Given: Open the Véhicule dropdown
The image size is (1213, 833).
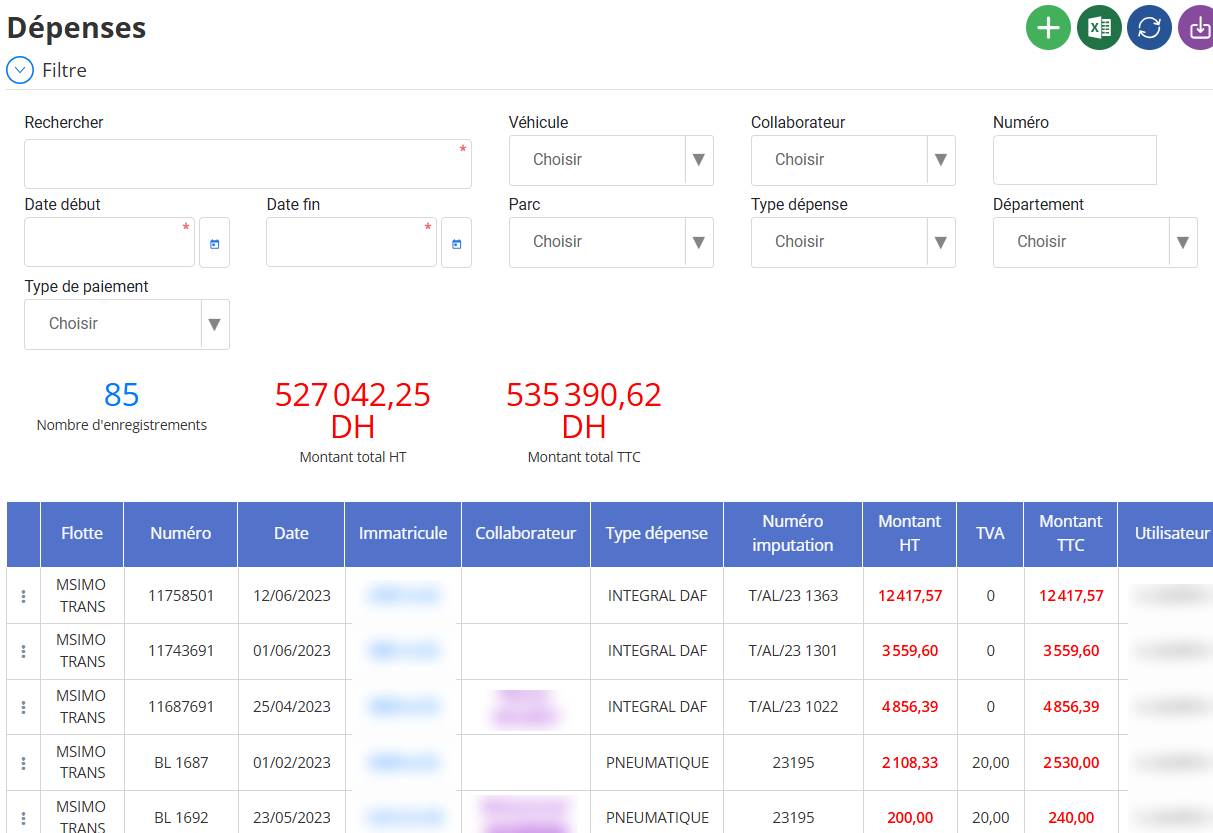Looking at the screenshot, I should click(611, 160).
